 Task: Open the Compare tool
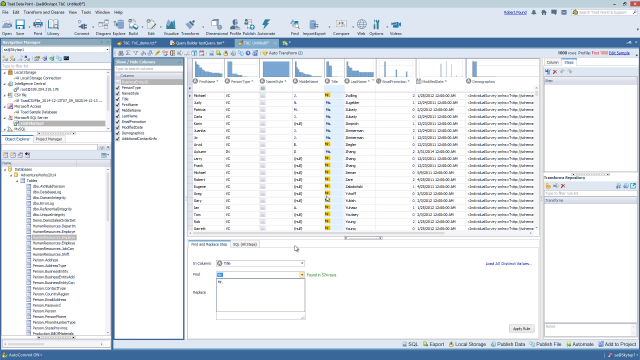click(x=341, y=27)
